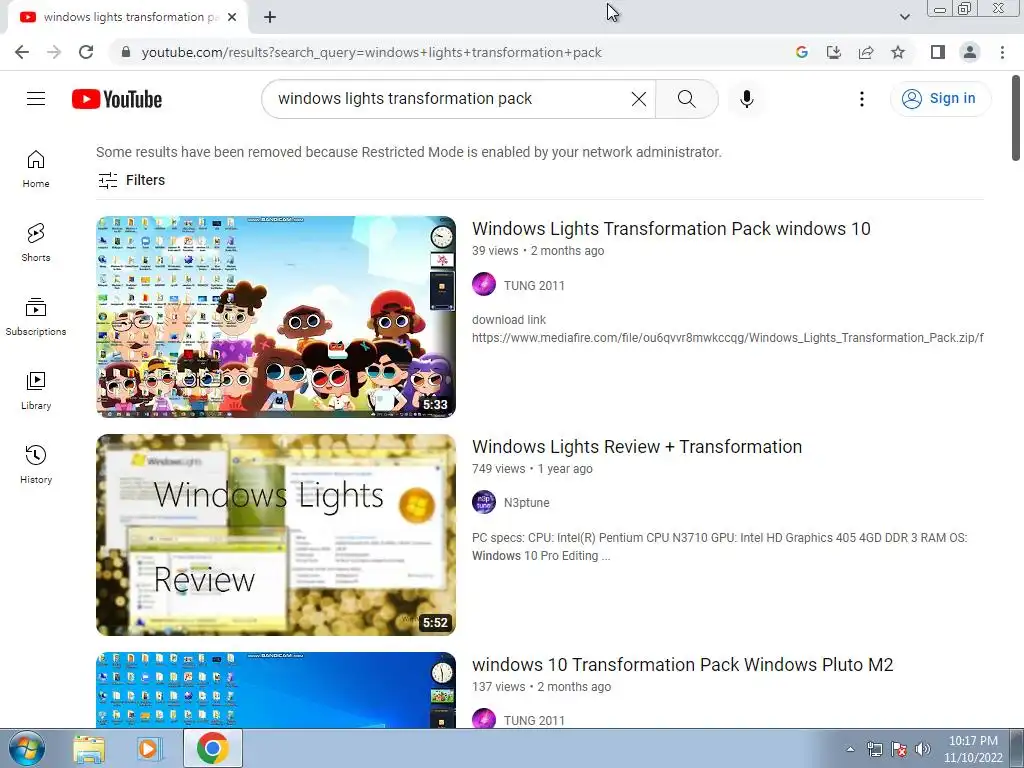Open Library in sidebar
The height and width of the screenshot is (768, 1024).
click(36, 391)
